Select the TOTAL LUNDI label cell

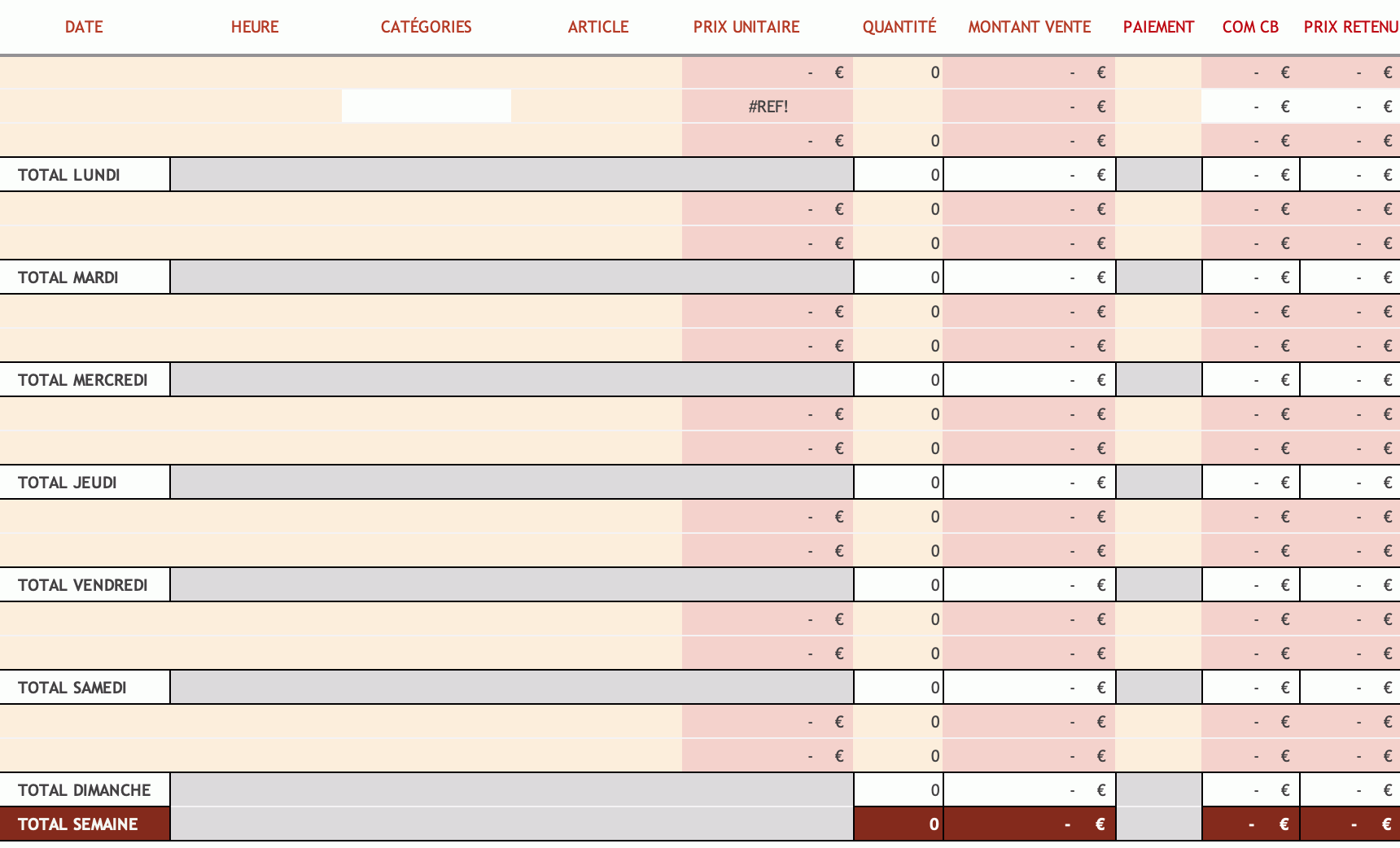pos(85,175)
